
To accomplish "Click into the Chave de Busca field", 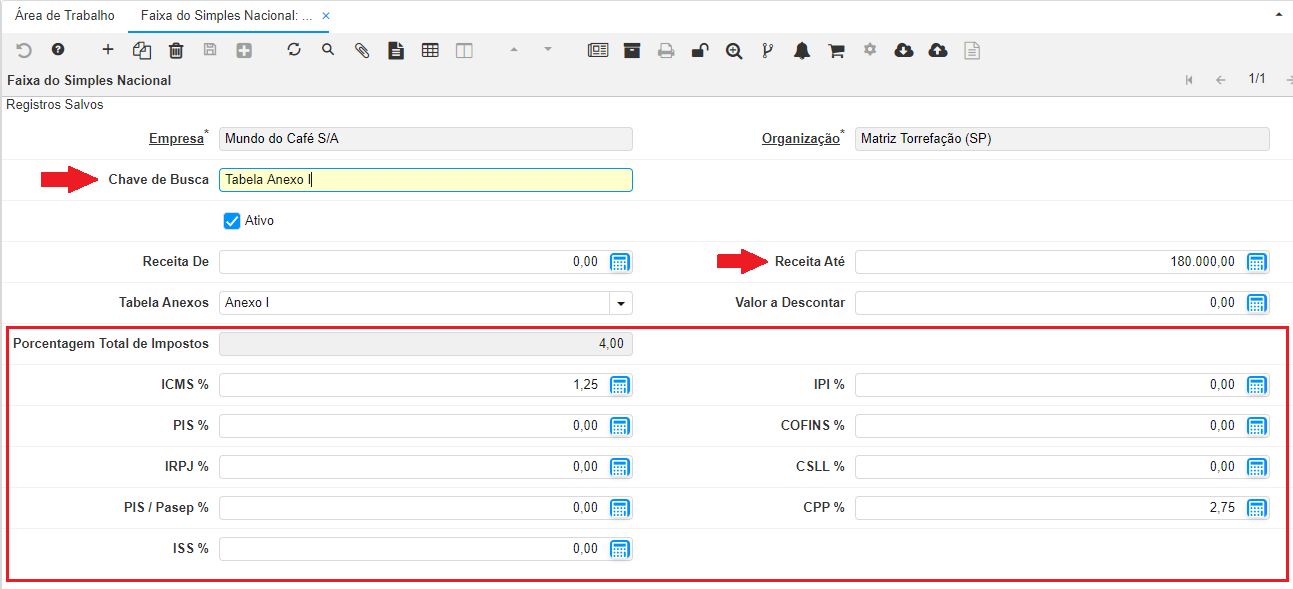I will 425,180.
